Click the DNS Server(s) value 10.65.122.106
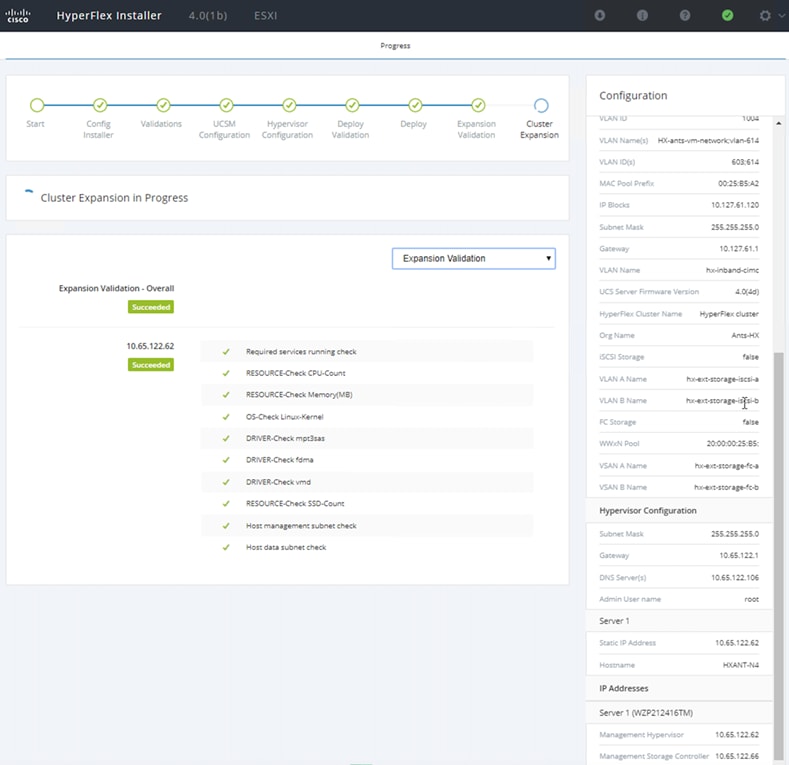 735,578
